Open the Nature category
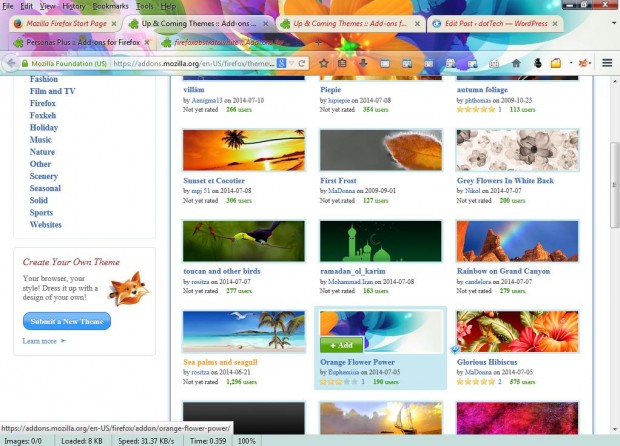Screen dimensions: 620x446 click(x=42, y=152)
